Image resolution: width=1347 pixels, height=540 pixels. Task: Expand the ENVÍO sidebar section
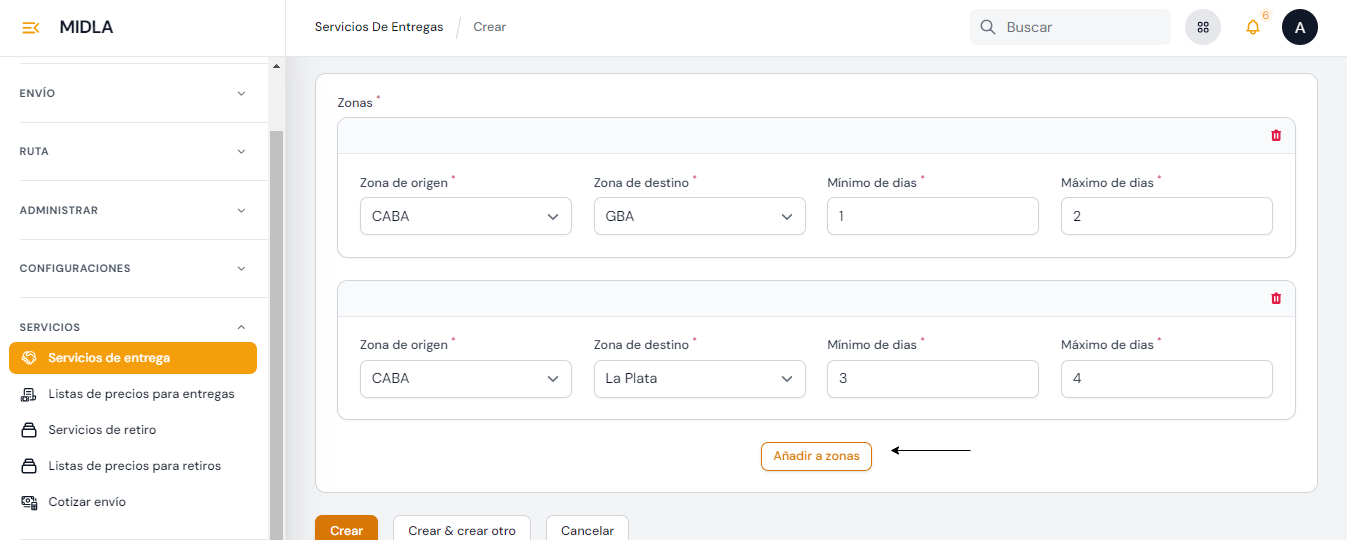point(133,93)
